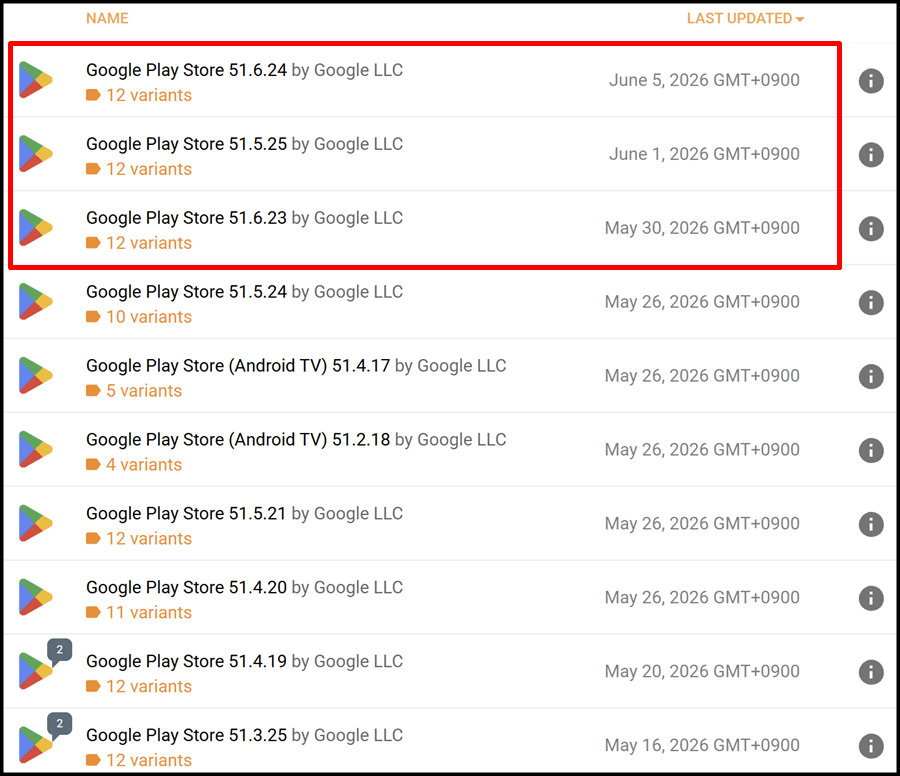
Task: Show 12 variants of version 51.5.25
Action: pyautogui.click(x=139, y=169)
